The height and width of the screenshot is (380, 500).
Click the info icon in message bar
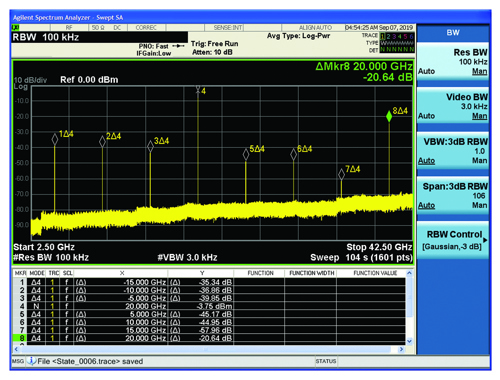click(32, 361)
